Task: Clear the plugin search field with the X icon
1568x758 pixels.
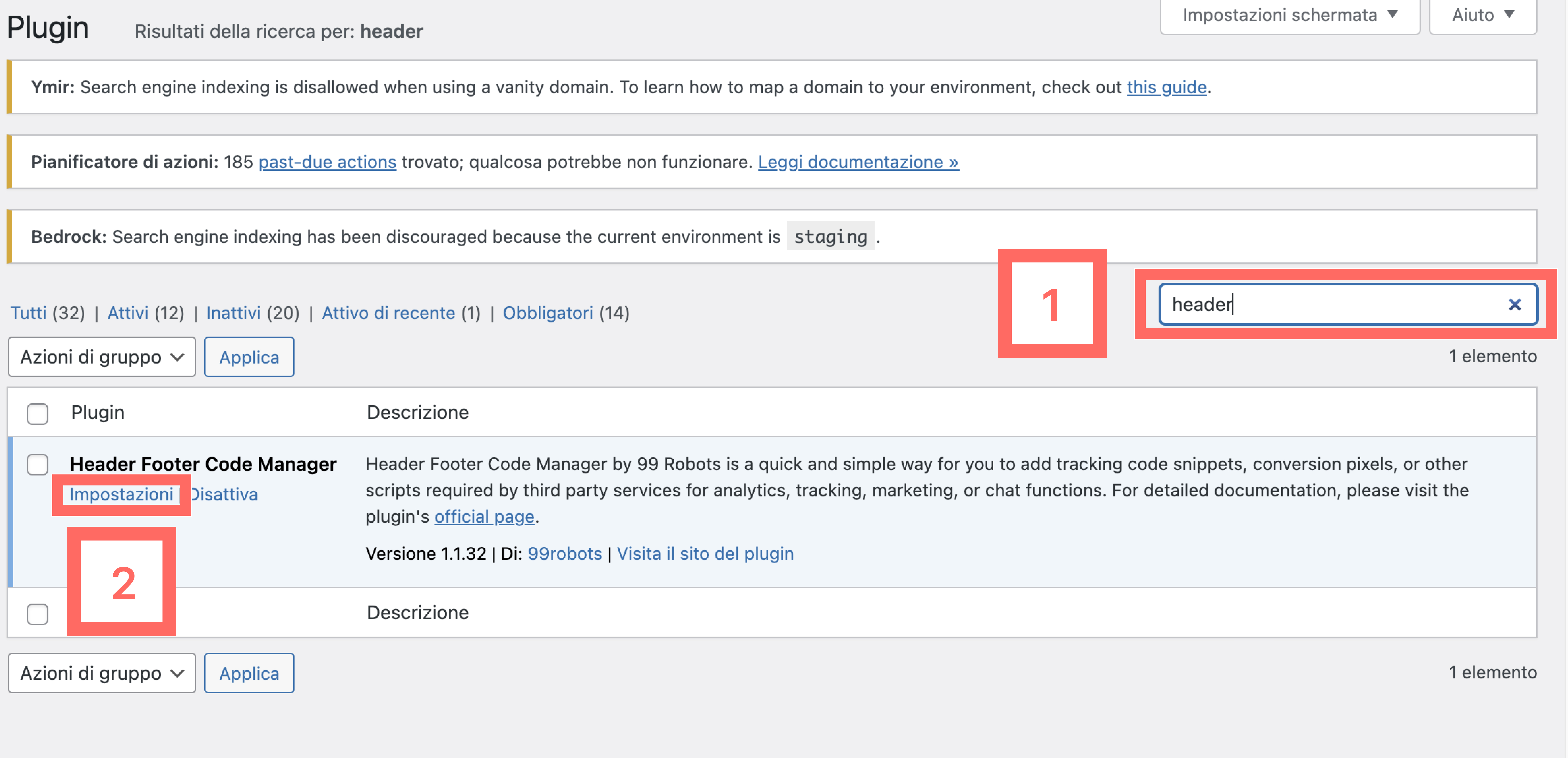Action: [x=1515, y=304]
